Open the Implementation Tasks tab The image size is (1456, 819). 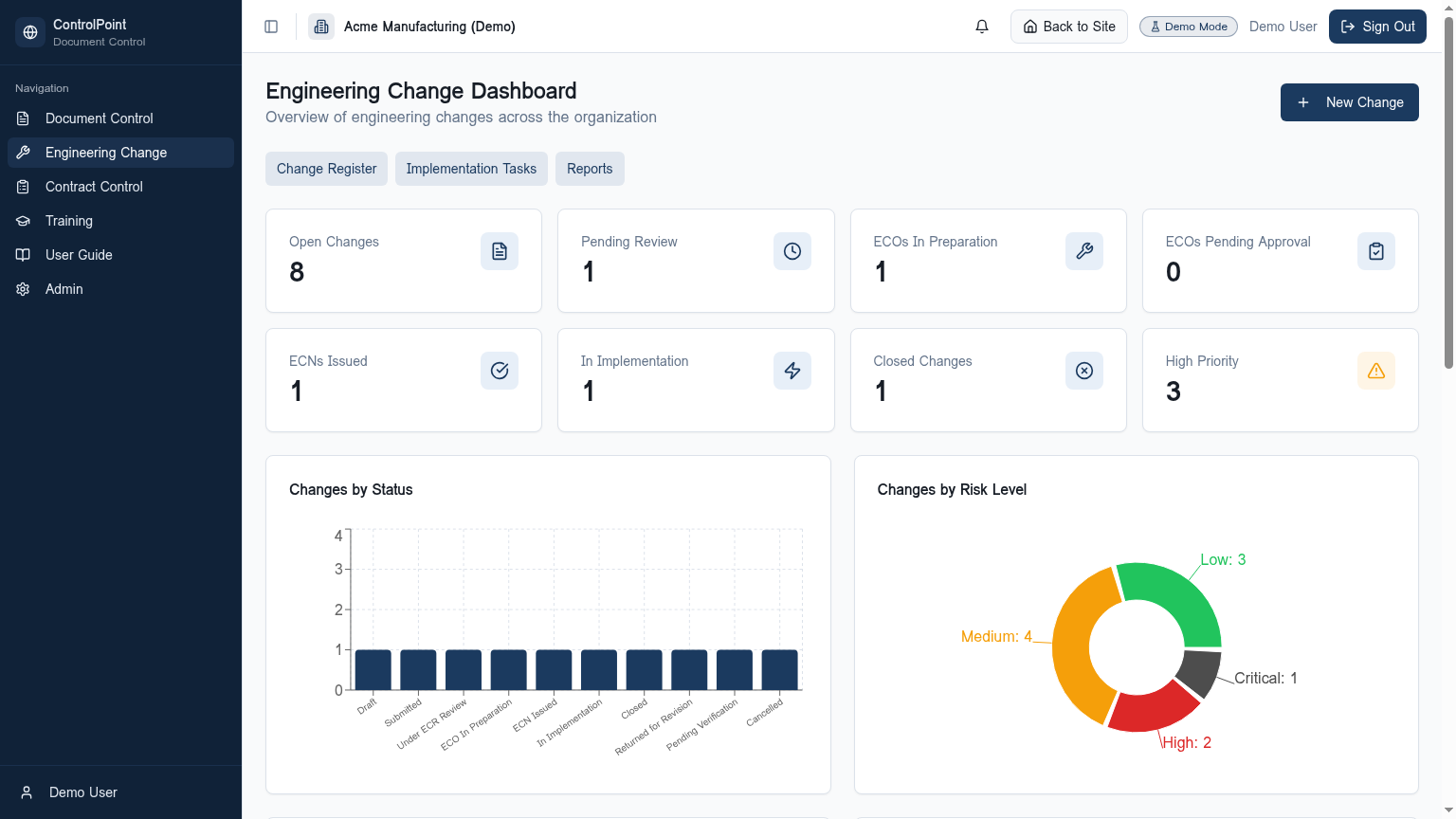(x=471, y=169)
